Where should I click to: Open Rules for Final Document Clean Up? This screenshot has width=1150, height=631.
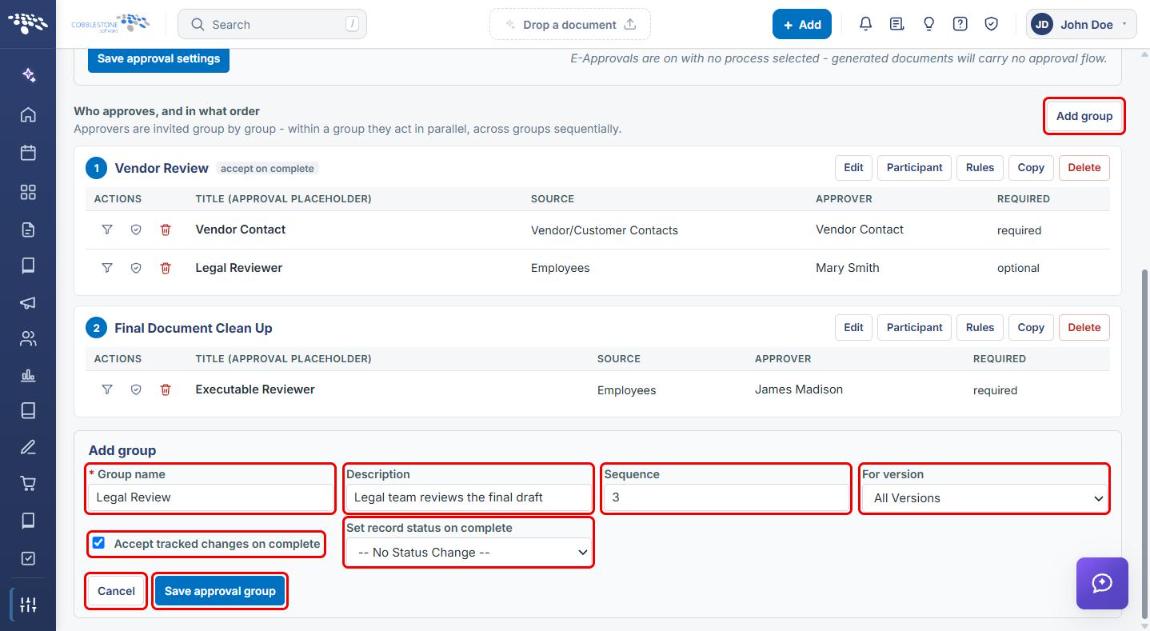tap(980, 327)
